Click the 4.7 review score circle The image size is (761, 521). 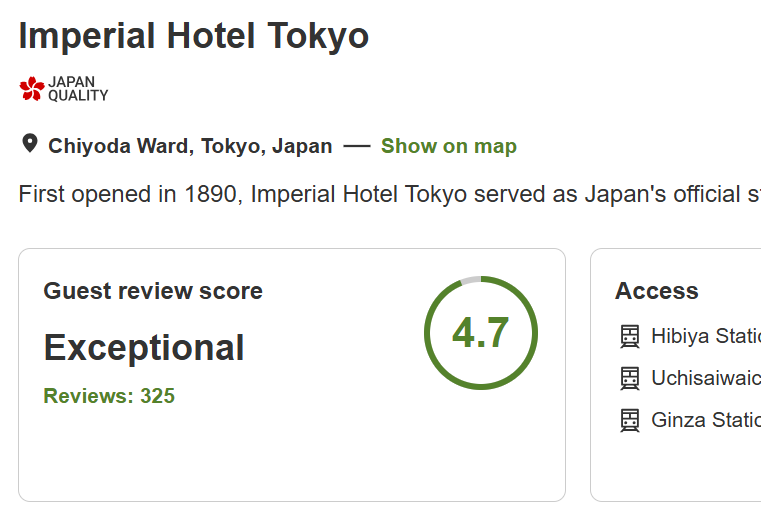481,333
